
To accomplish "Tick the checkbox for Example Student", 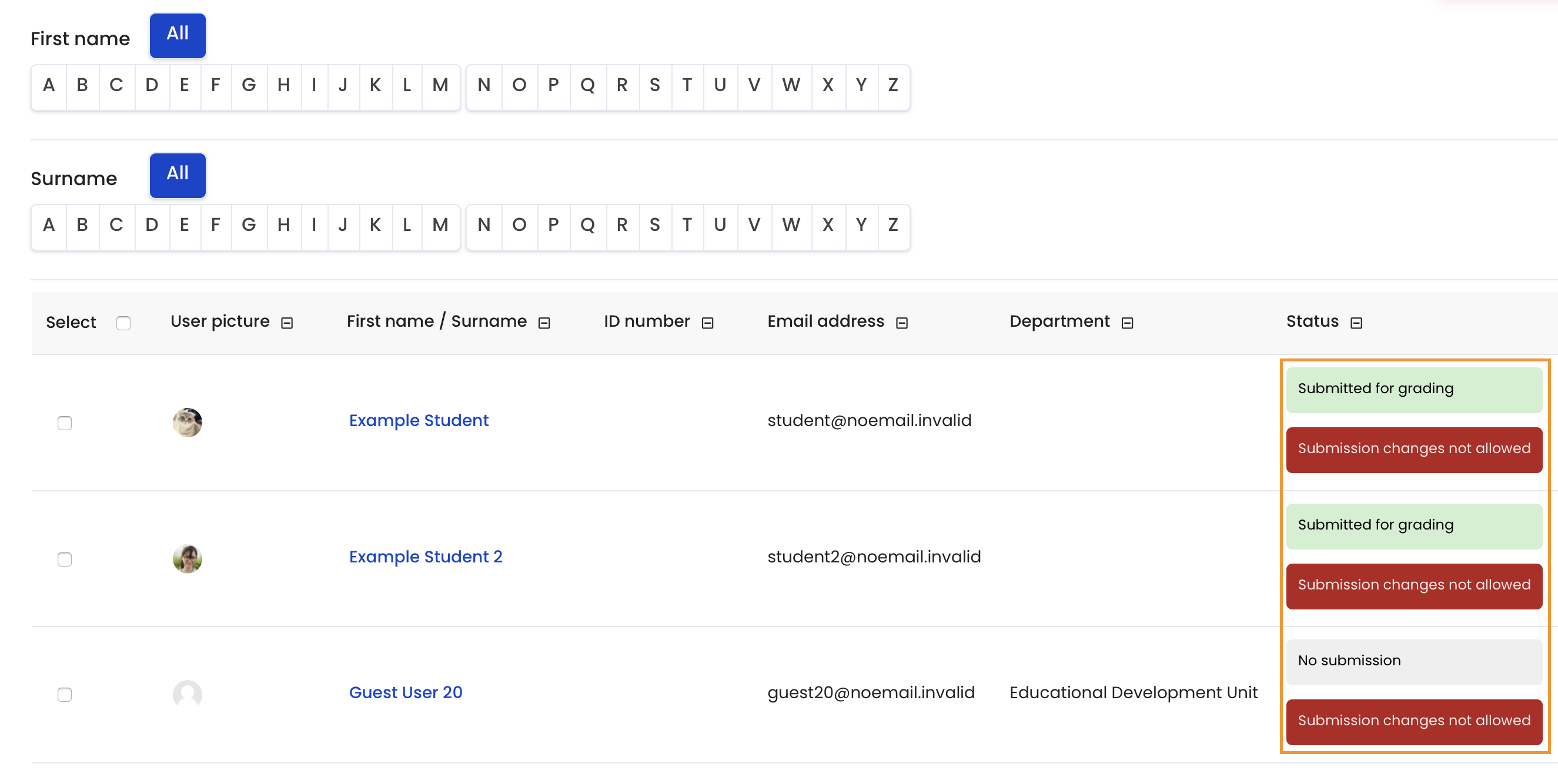I will tap(65, 423).
